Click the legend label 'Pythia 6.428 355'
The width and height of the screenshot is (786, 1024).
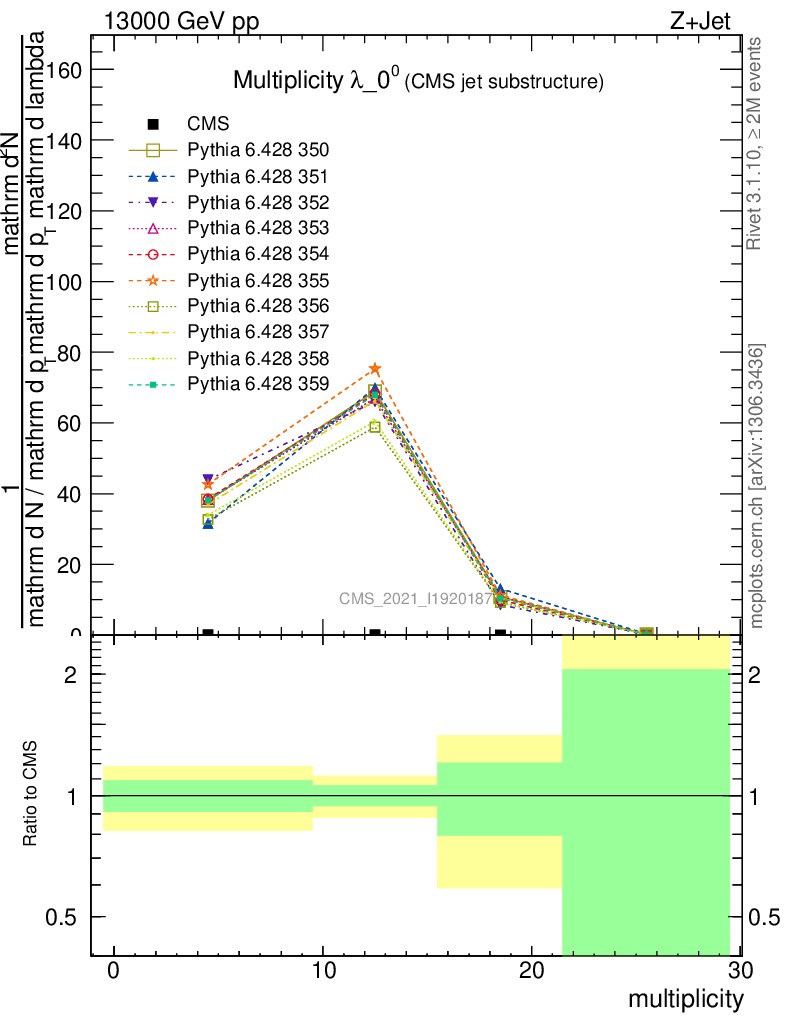click(258, 280)
